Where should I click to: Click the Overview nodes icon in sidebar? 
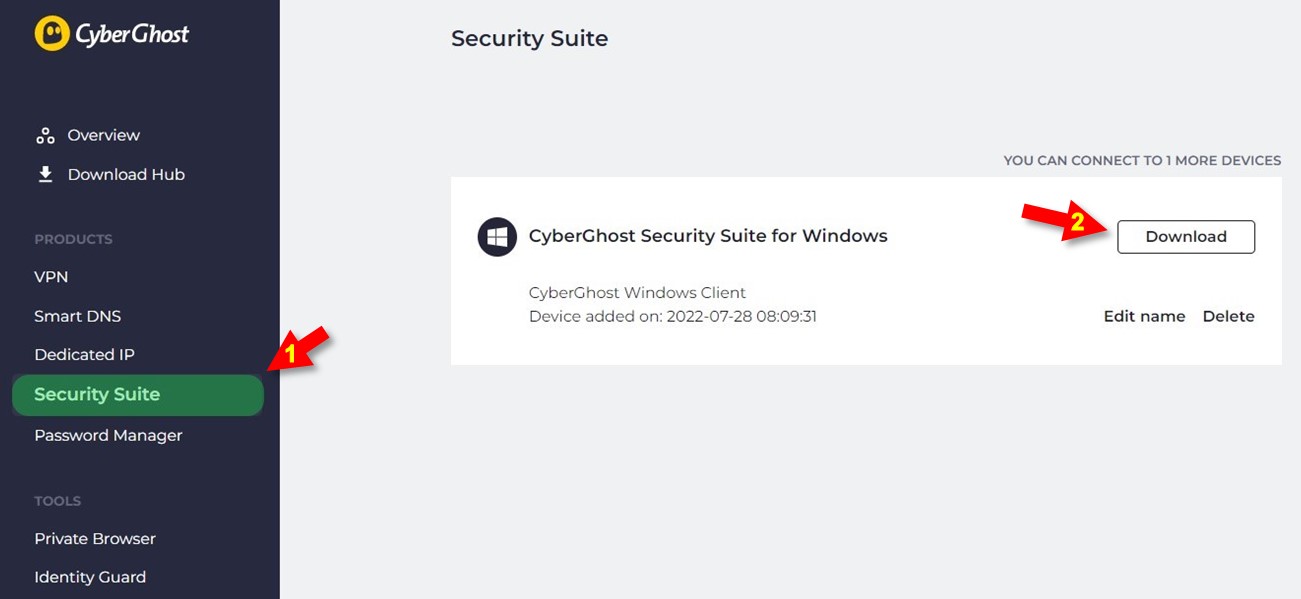tap(45, 136)
